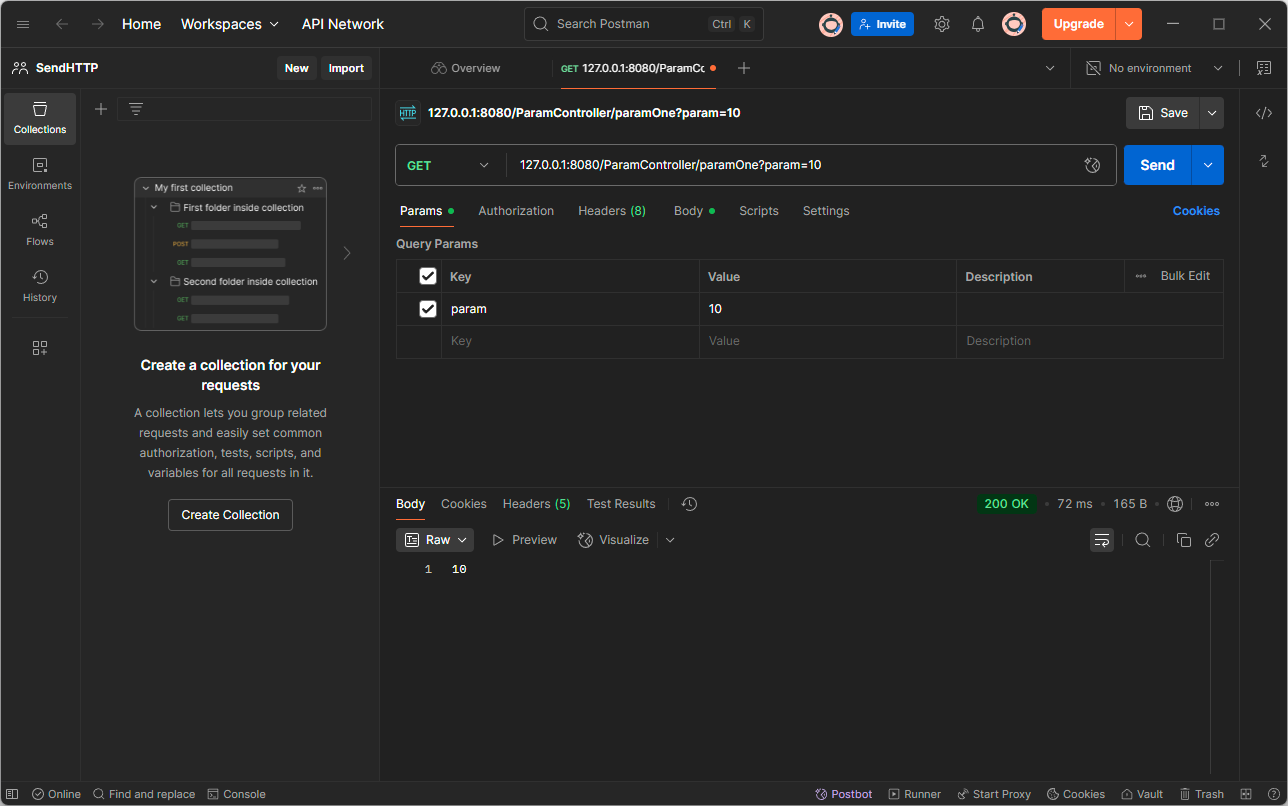Viewport: 1288px width, 806px height.
Task: Click the New button
Action: [297, 68]
